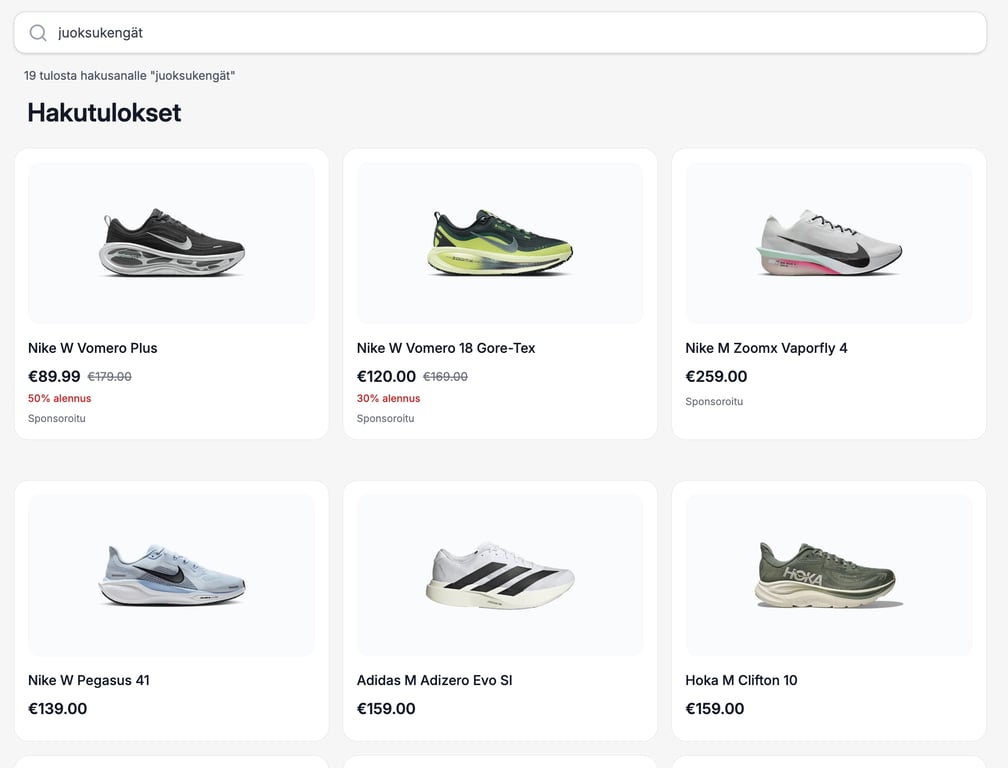Viewport: 1008px width, 768px height.
Task: Click the juoksukengät search input field
Action: pyautogui.click(x=500, y=33)
